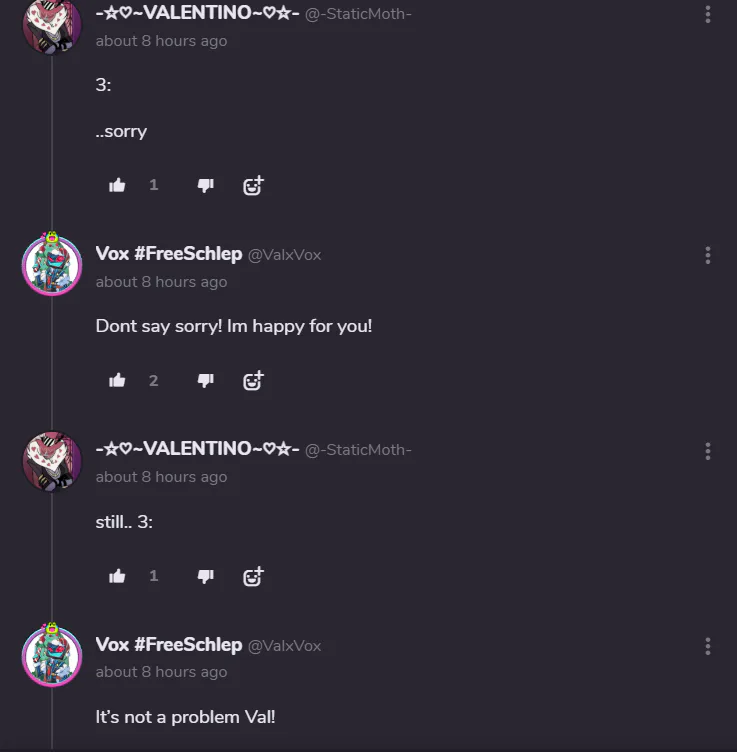This screenshot has height=752, width=737.
Task: Open @-StaticMoth- handle on "still.. 3:" comment
Action: [x=358, y=450]
